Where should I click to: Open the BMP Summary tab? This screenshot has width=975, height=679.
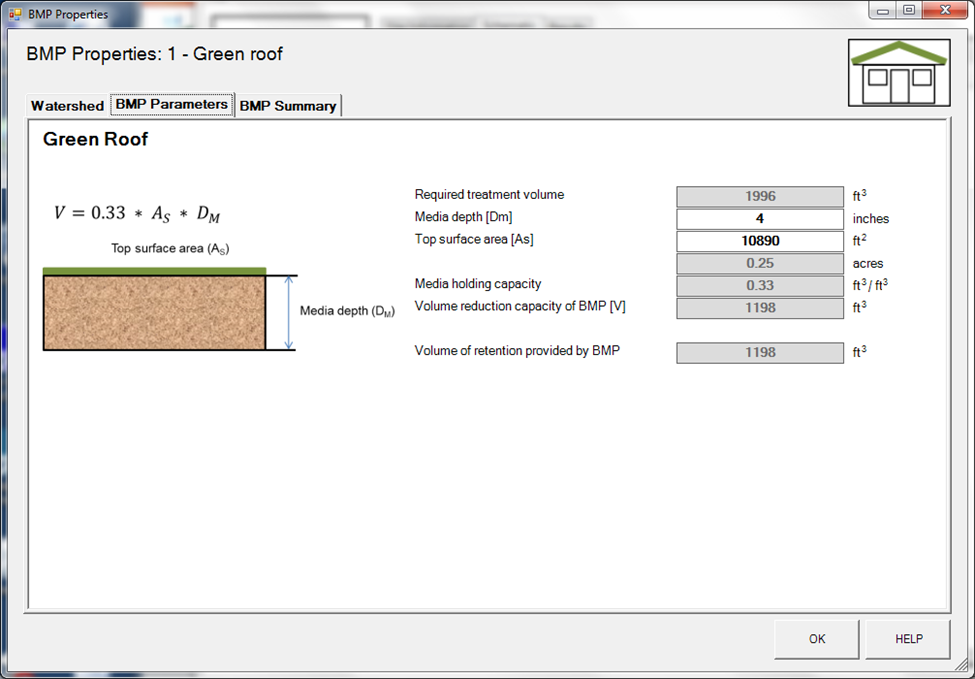(288, 106)
